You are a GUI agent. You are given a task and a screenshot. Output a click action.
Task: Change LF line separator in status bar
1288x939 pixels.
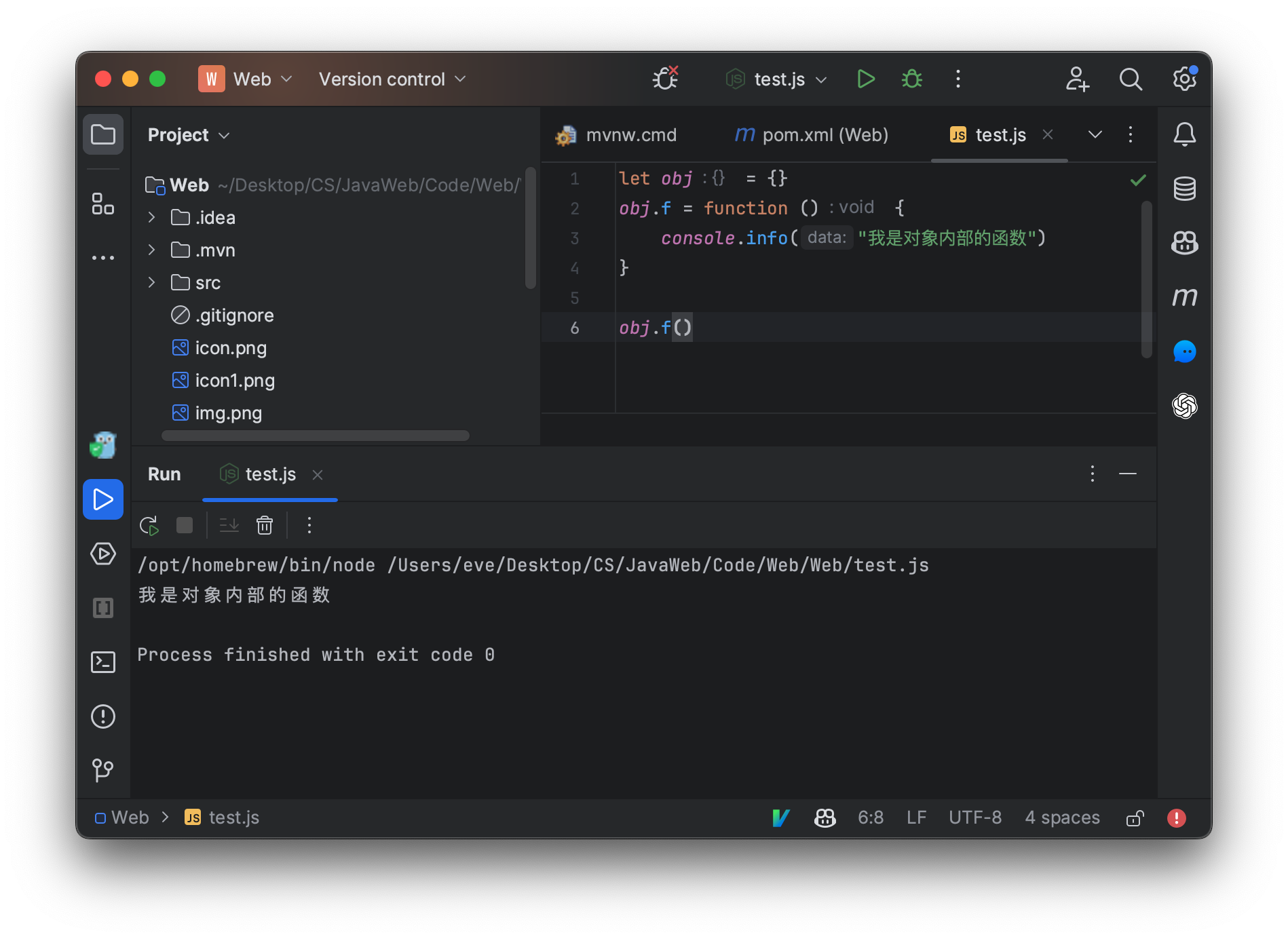(916, 818)
